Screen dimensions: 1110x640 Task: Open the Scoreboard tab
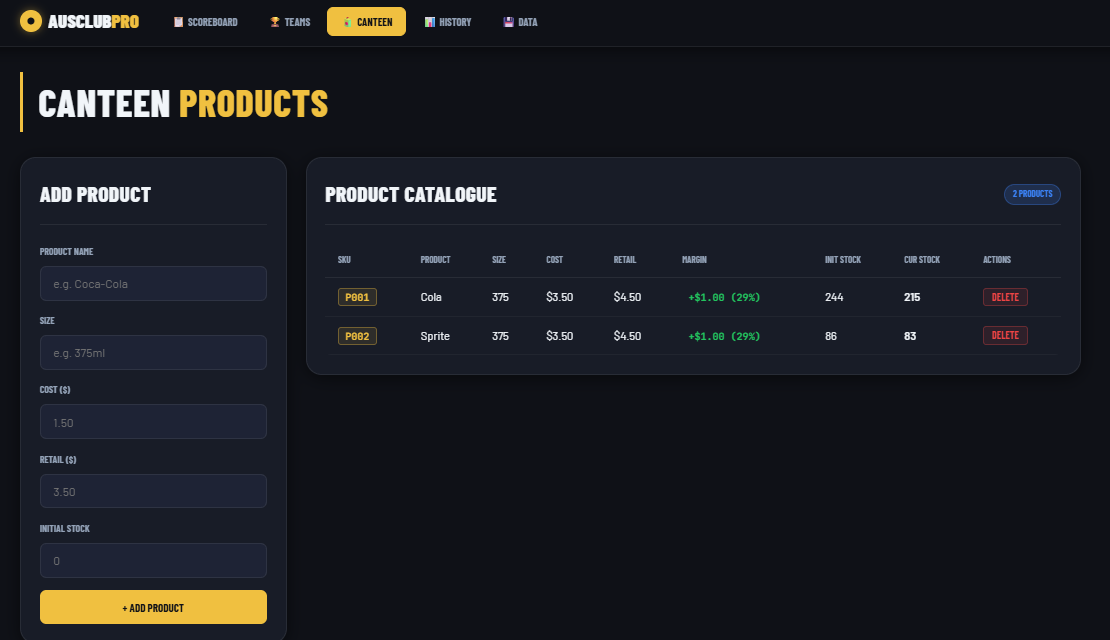[x=205, y=22]
